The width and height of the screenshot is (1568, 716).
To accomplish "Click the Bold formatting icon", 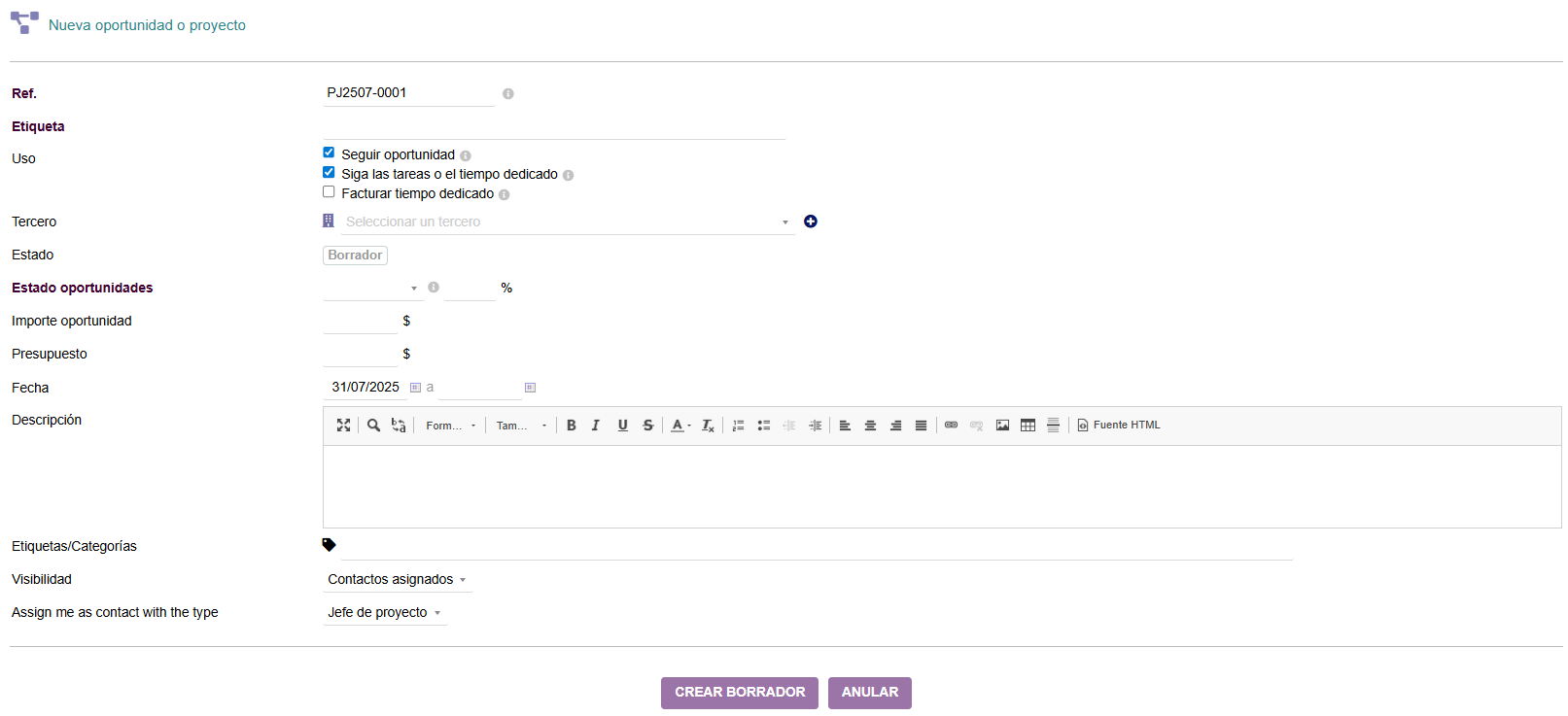I will click(572, 426).
